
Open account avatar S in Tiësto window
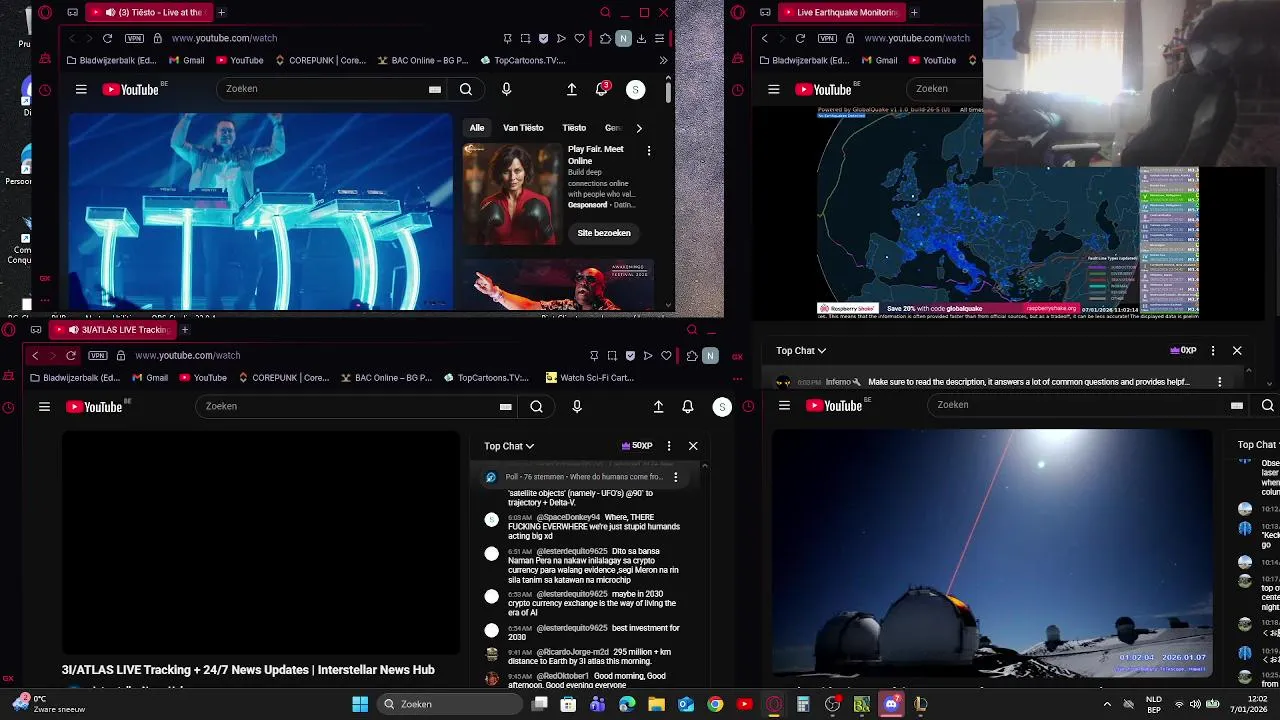(x=635, y=90)
